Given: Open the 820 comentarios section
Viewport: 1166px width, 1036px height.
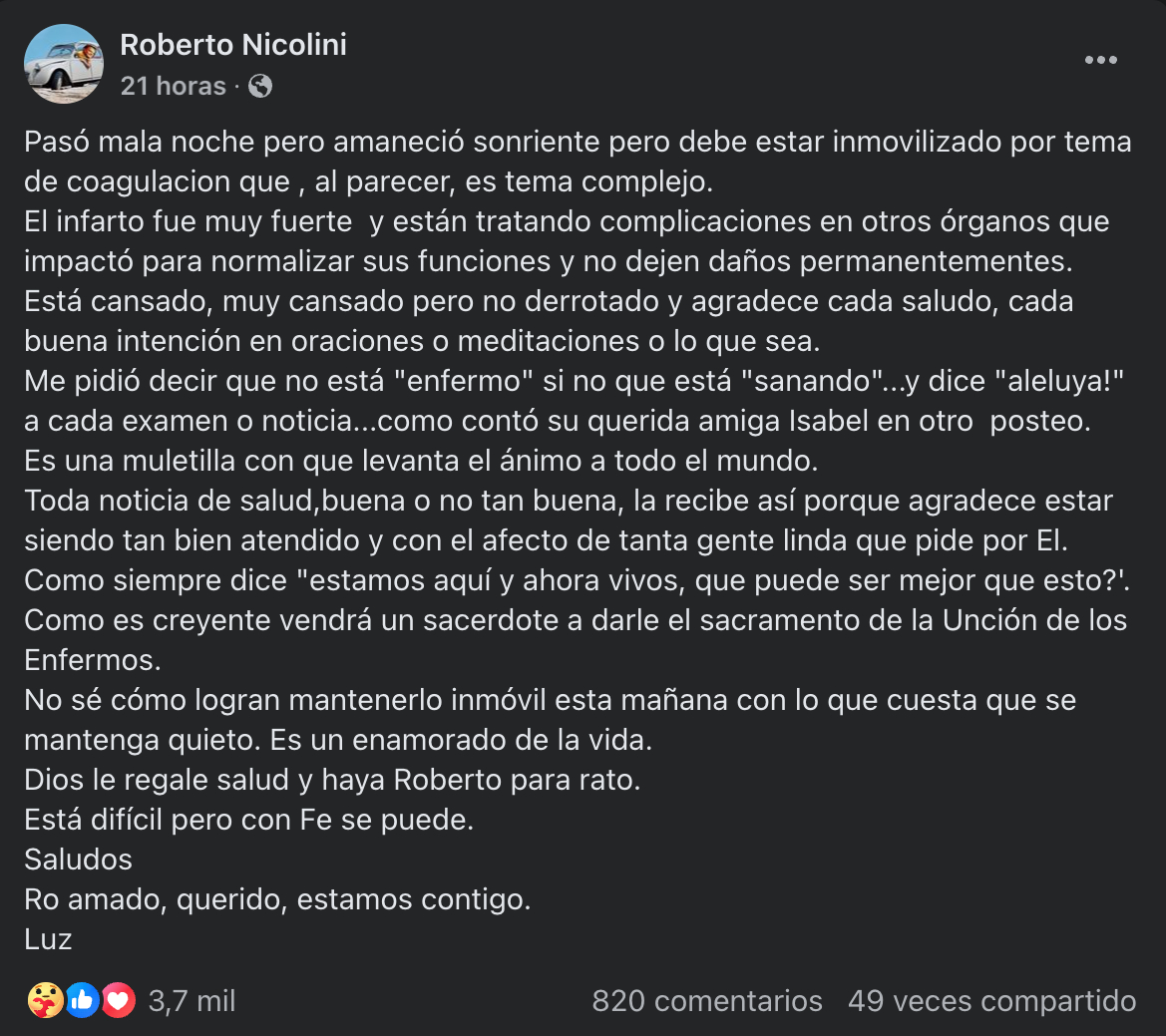Looking at the screenshot, I should tap(707, 1001).
